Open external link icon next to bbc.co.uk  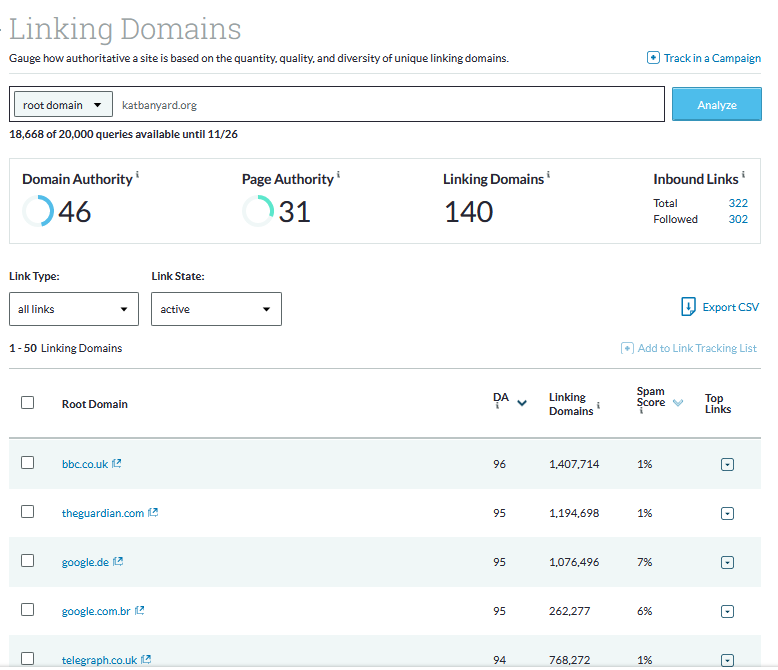tap(117, 464)
